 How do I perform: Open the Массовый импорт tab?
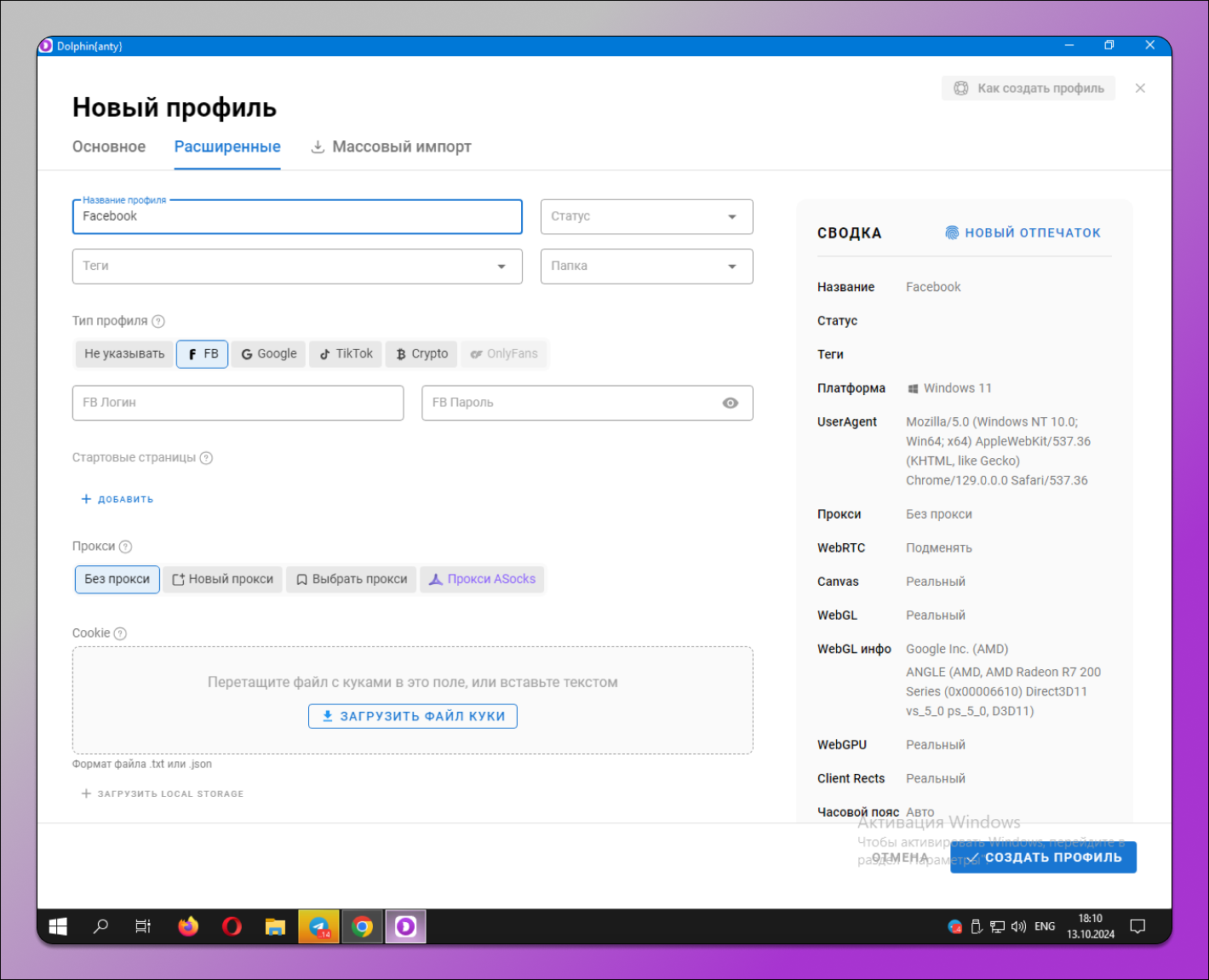click(391, 146)
